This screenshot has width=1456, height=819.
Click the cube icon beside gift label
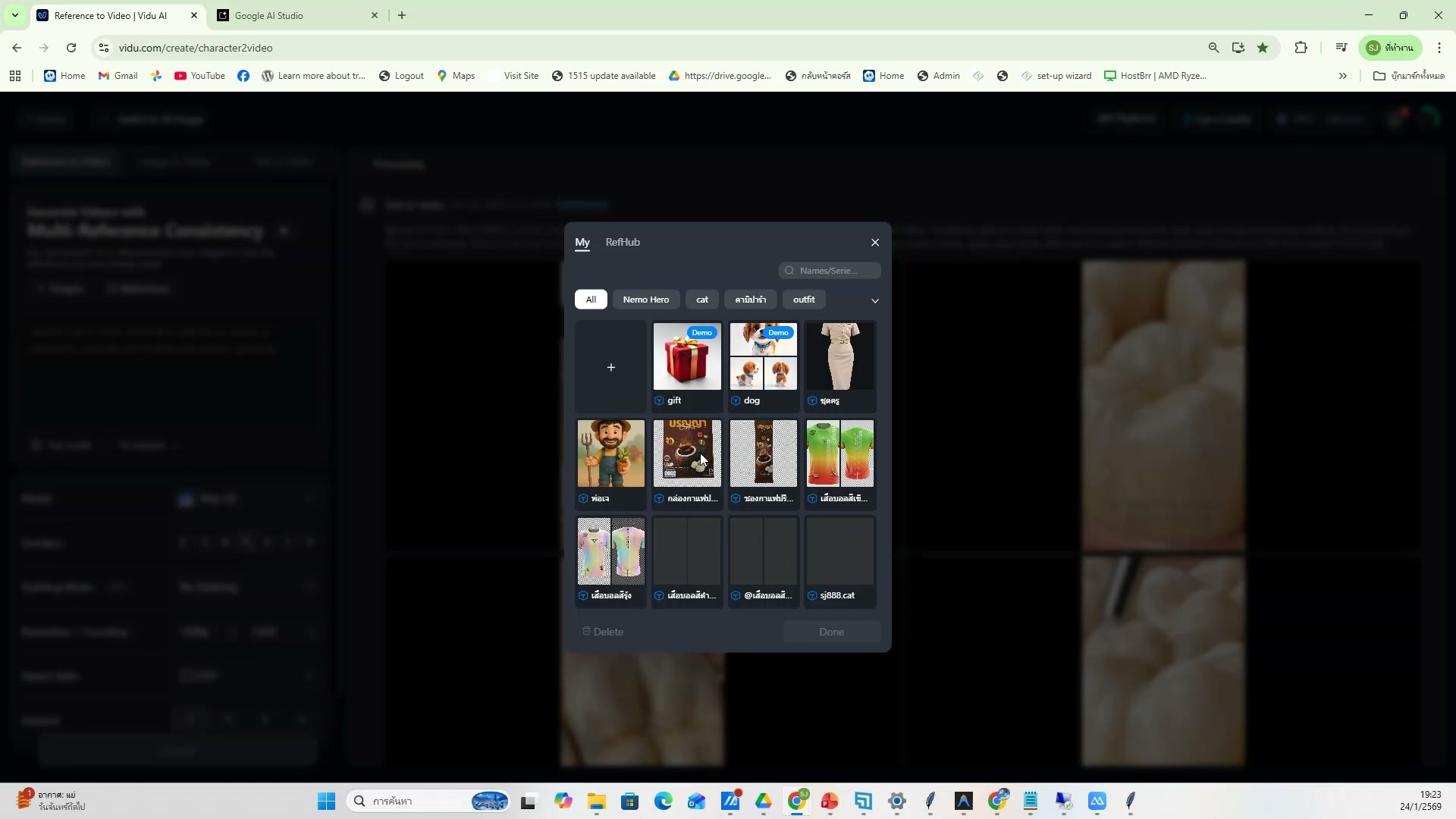[x=659, y=400]
